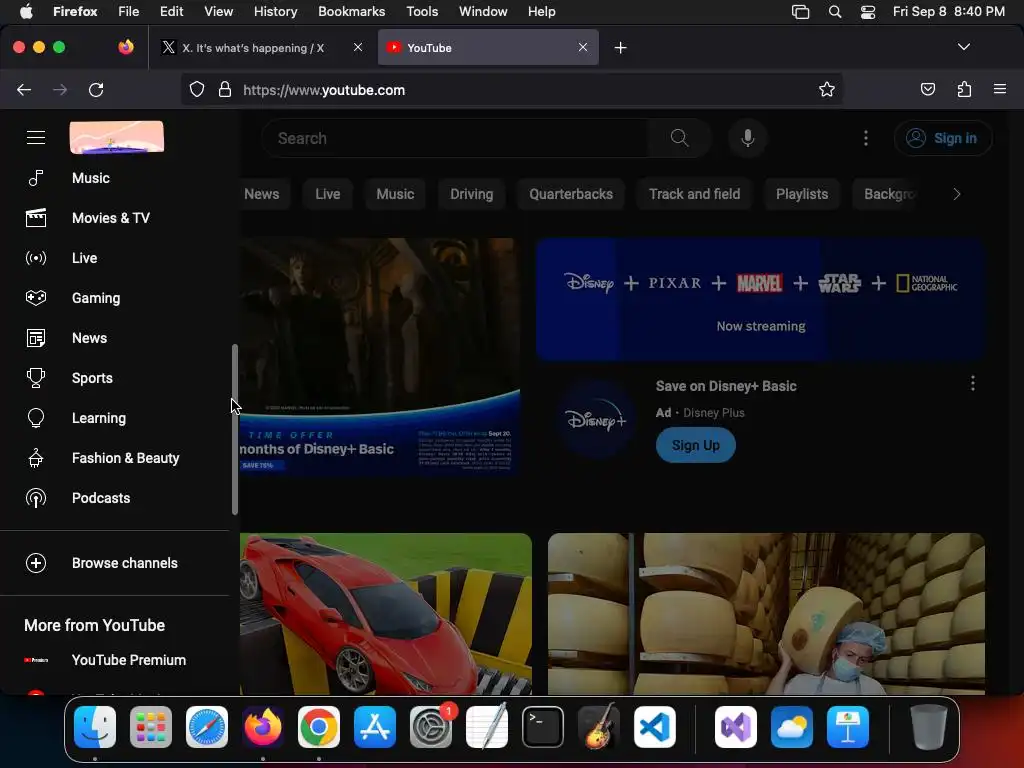Open YouTube settings three-dot menu
Screen dimensions: 1024x768
tap(866, 138)
